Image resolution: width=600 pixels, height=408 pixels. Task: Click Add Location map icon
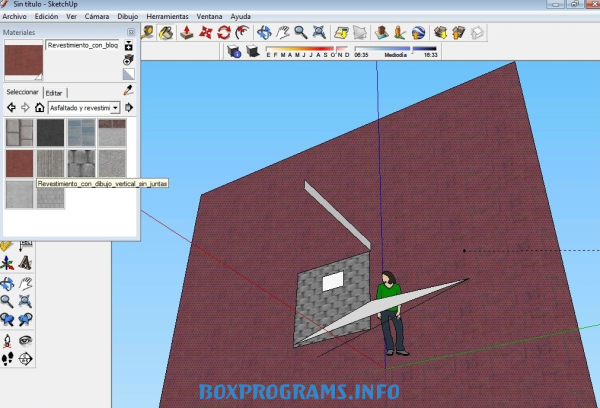point(341,33)
